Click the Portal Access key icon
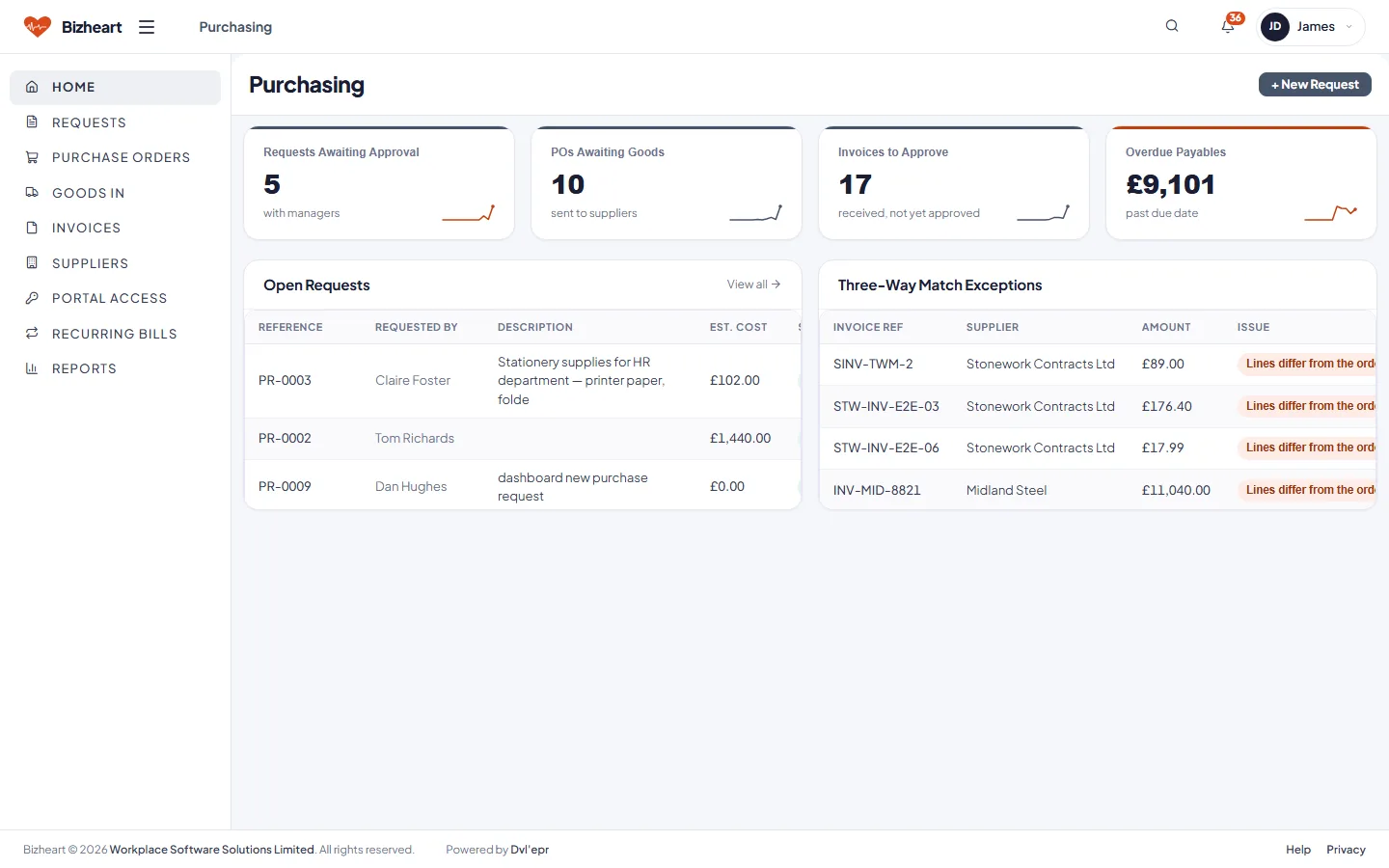 [x=32, y=298]
